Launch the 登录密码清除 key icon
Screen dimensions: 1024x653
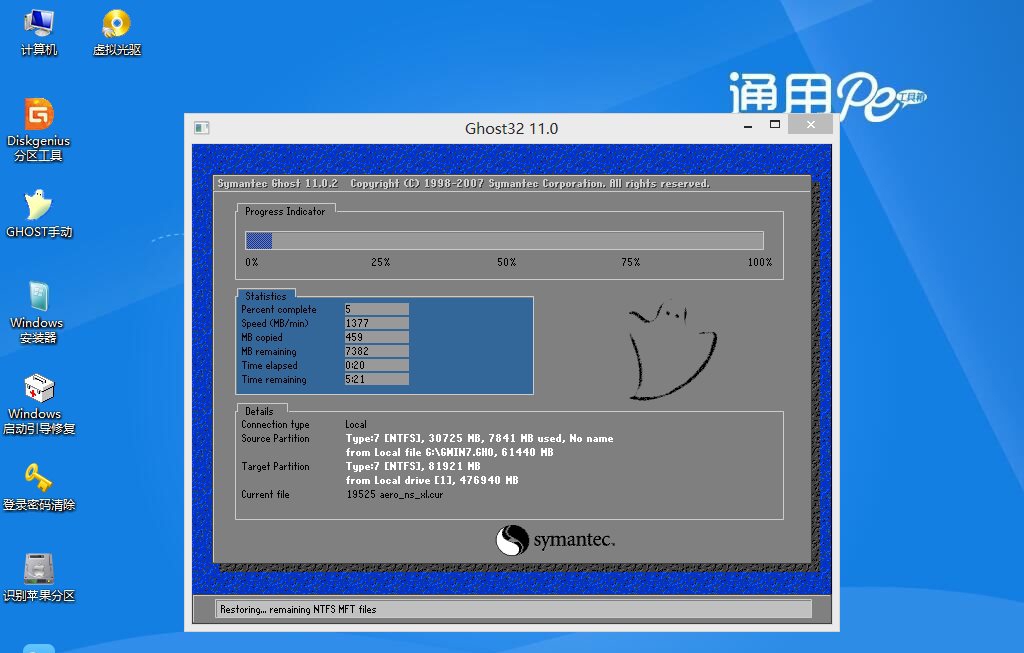tap(39, 487)
